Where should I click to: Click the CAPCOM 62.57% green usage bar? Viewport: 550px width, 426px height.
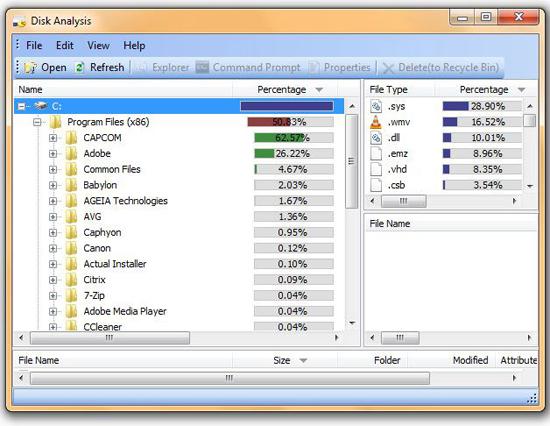point(294,138)
